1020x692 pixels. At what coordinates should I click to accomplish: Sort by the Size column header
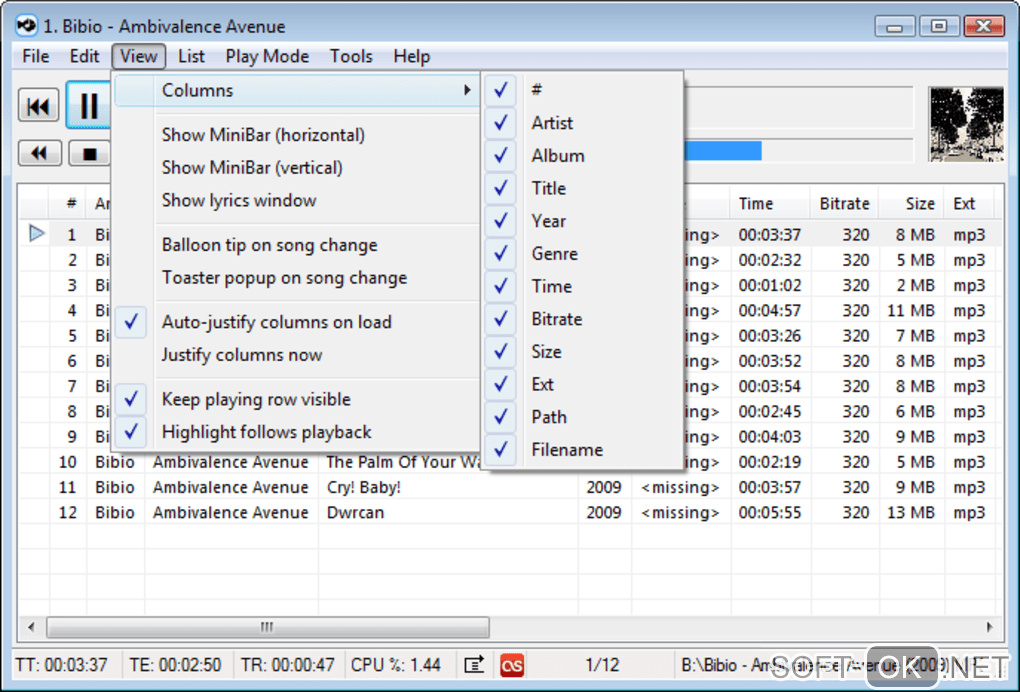911,204
